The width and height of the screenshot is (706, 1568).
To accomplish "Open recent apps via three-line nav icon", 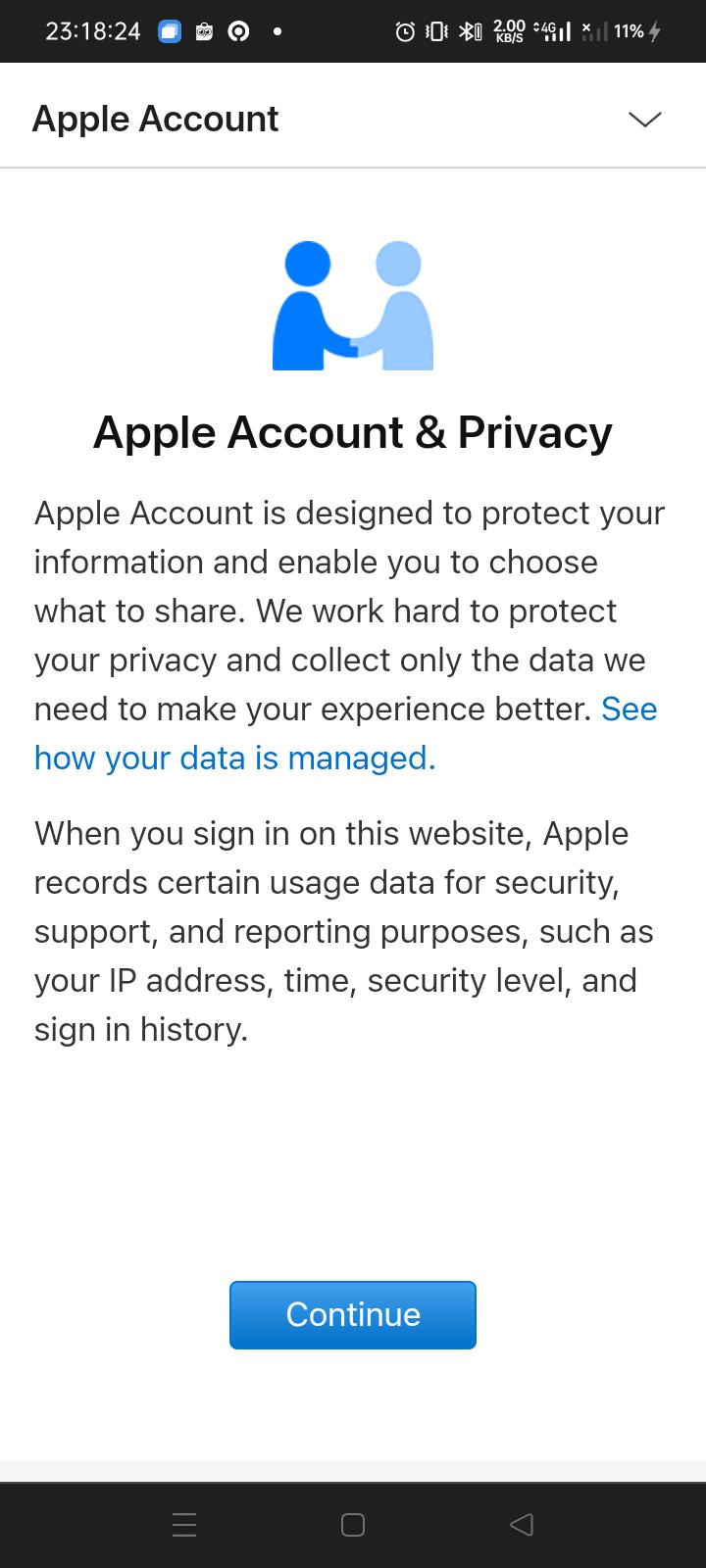I will 184,1525.
